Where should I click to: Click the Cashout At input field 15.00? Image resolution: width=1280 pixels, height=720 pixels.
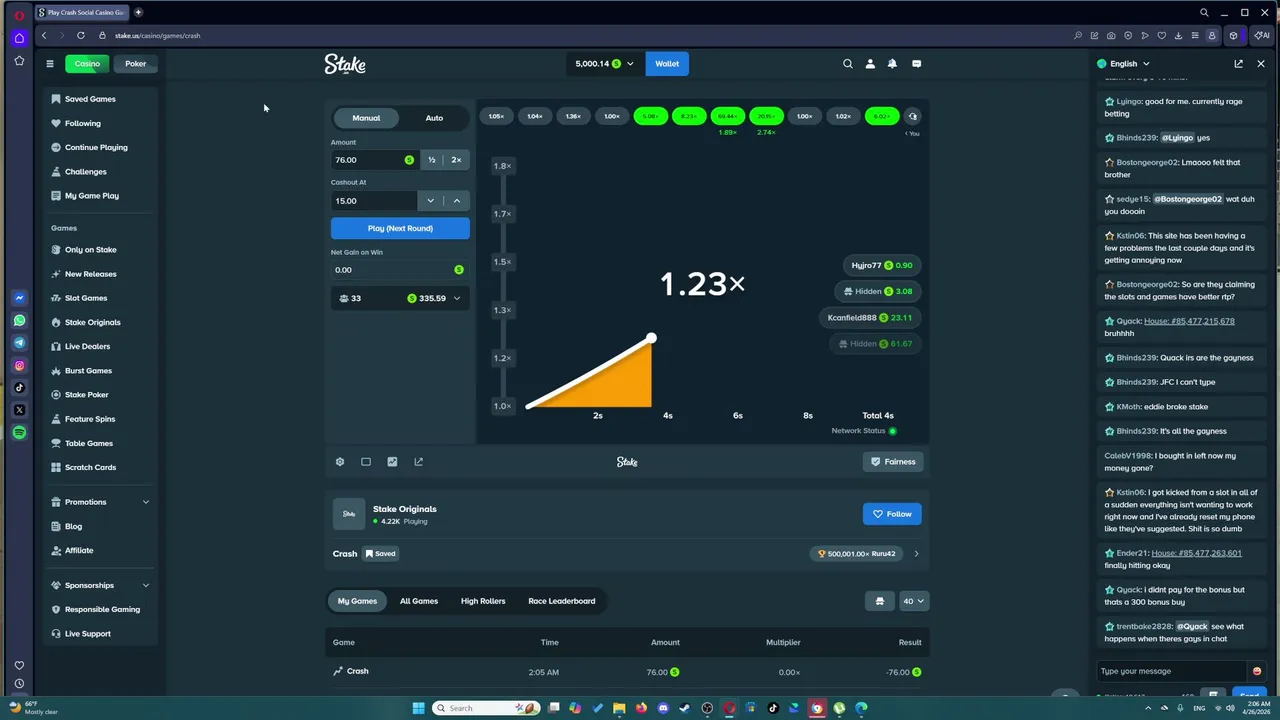point(374,201)
